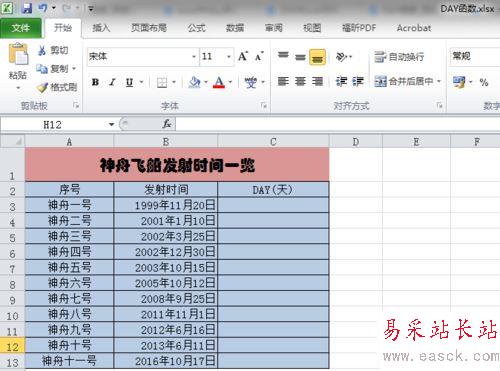Click the decrease indent icon
This screenshot has width=500, height=371.
341,81
